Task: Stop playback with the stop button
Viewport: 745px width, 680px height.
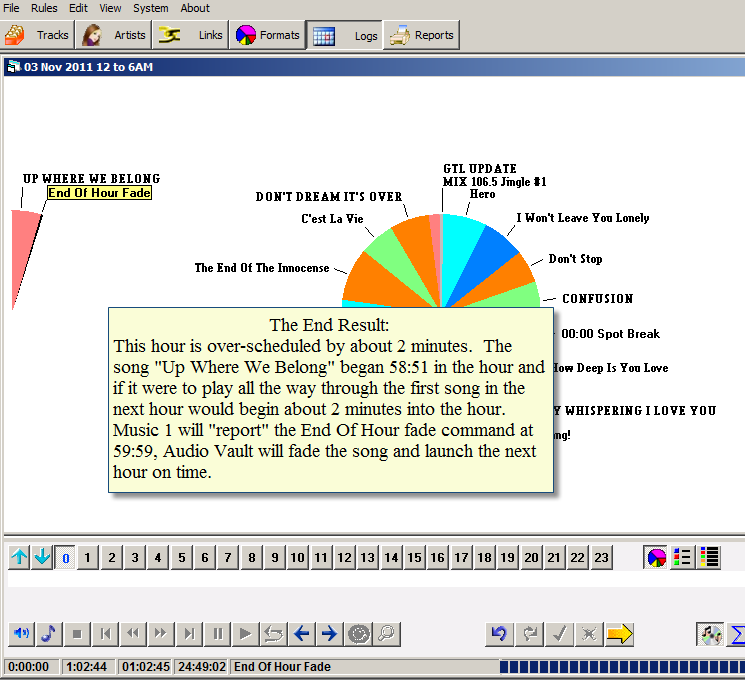Action: [x=77, y=634]
